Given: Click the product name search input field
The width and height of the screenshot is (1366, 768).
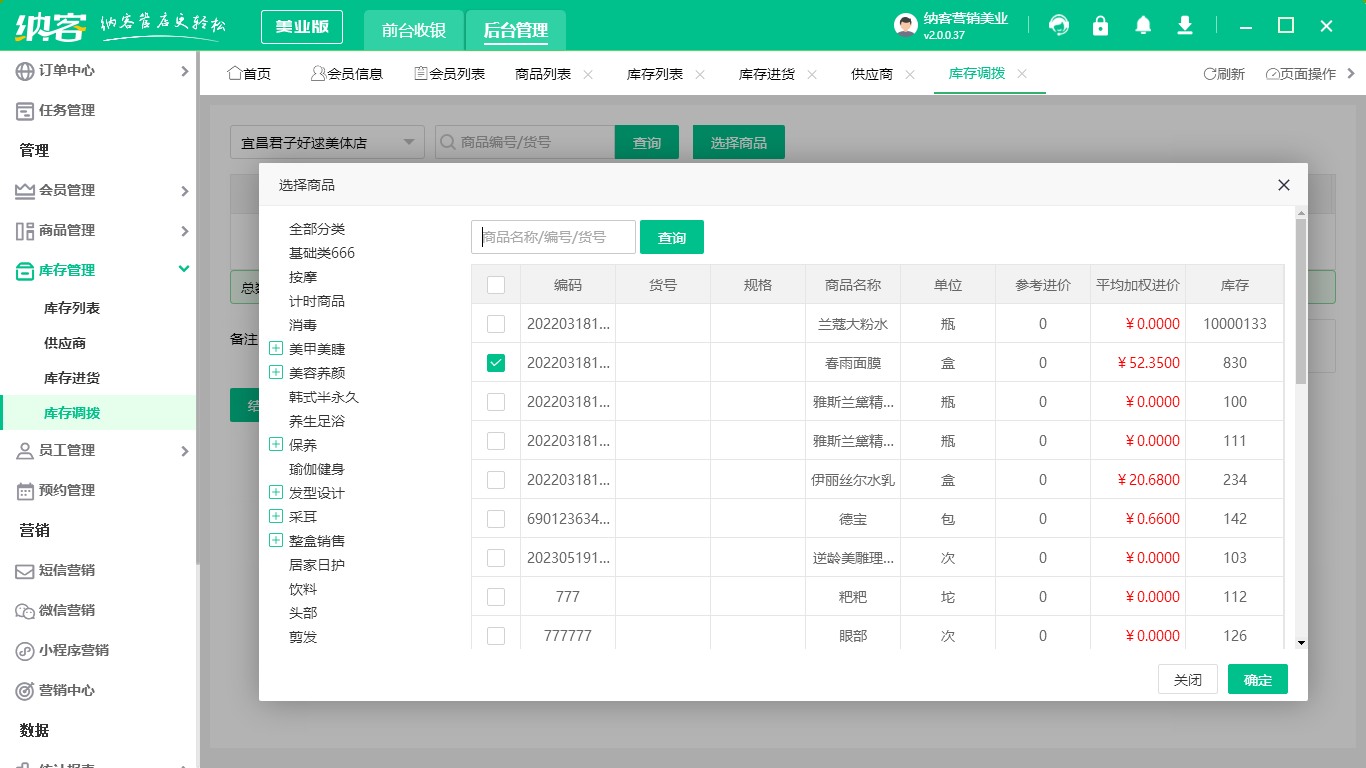Looking at the screenshot, I should (x=553, y=237).
